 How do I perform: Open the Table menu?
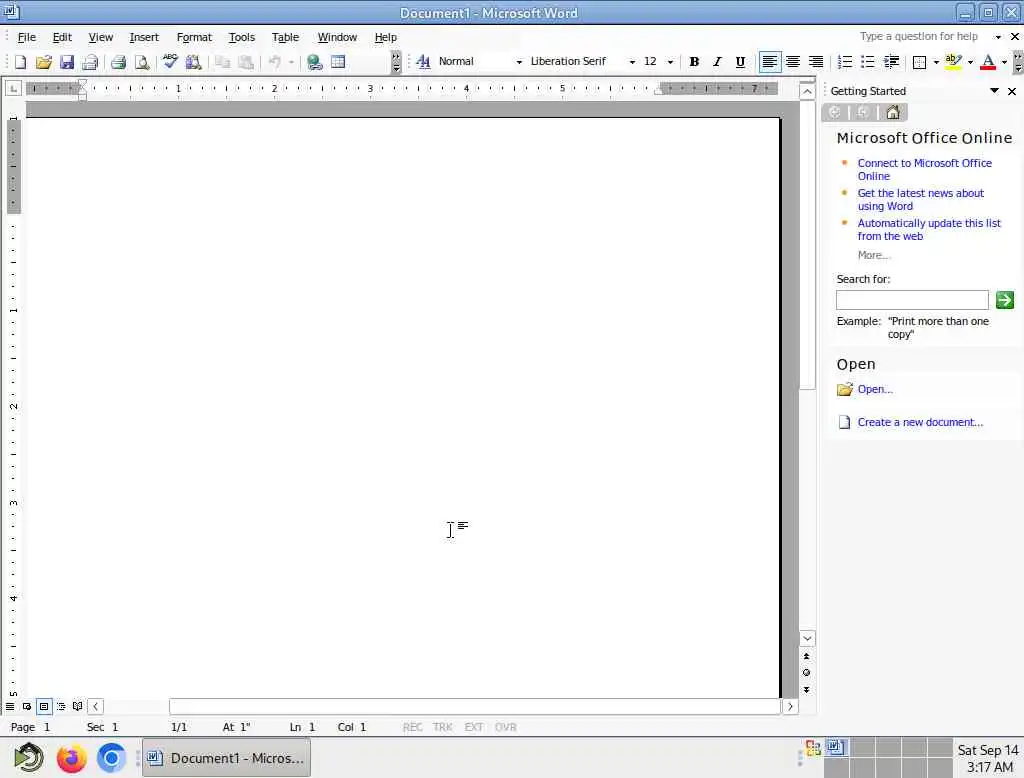tap(285, 37)
